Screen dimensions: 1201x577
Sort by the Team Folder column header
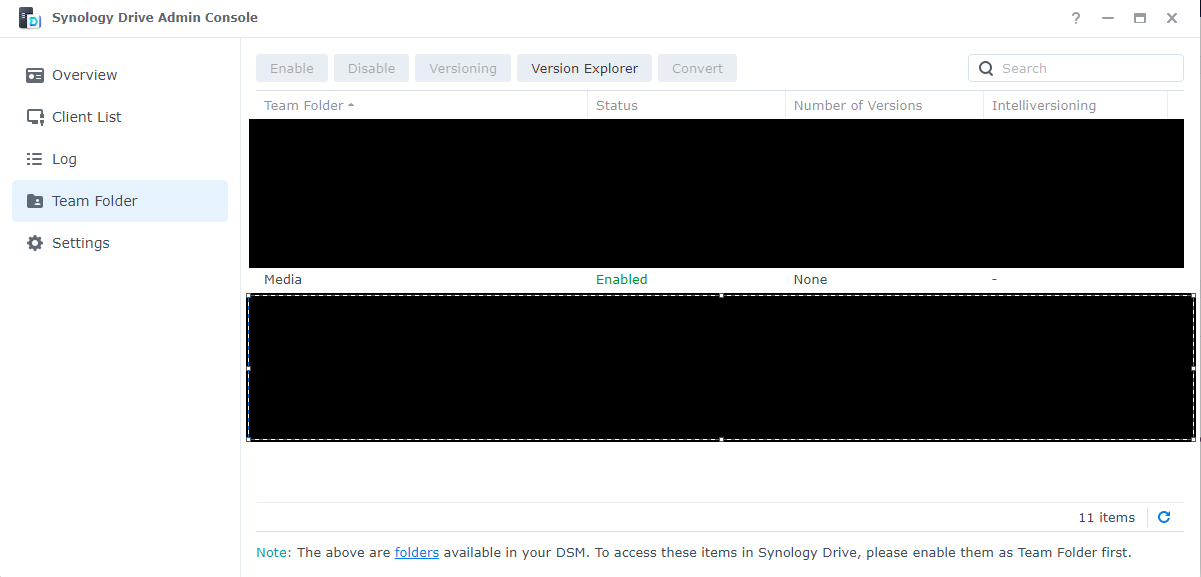pyautogui.click(x=303, y=105)
